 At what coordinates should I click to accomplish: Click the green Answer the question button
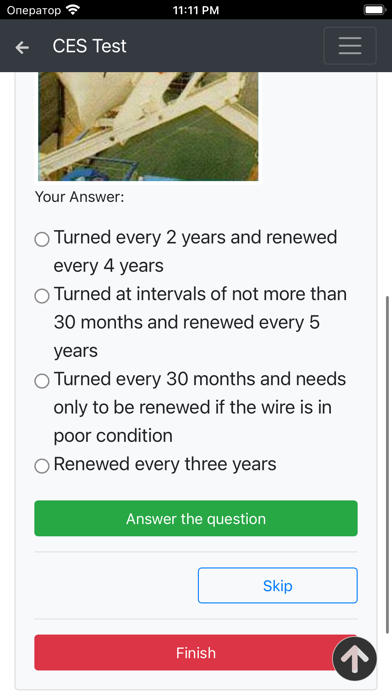pyautogui.click(x=196, y=518)
